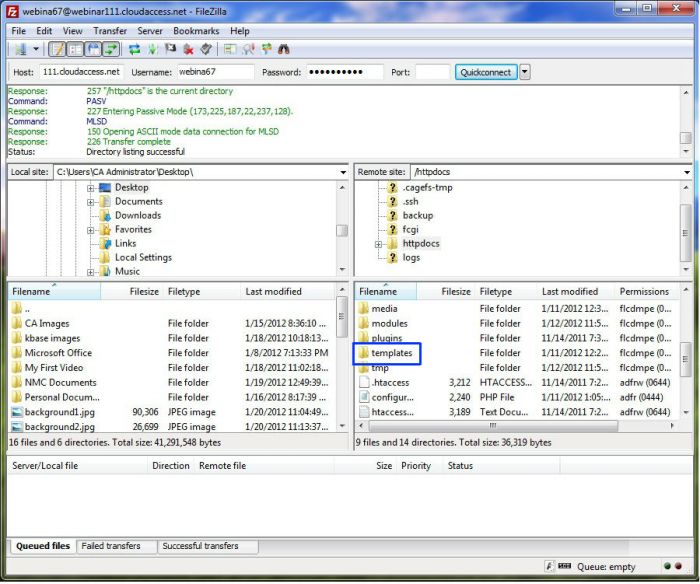Viewport: 700px width, 584px height.
Task: Select Links in the local tree
Action: (125, 243)
